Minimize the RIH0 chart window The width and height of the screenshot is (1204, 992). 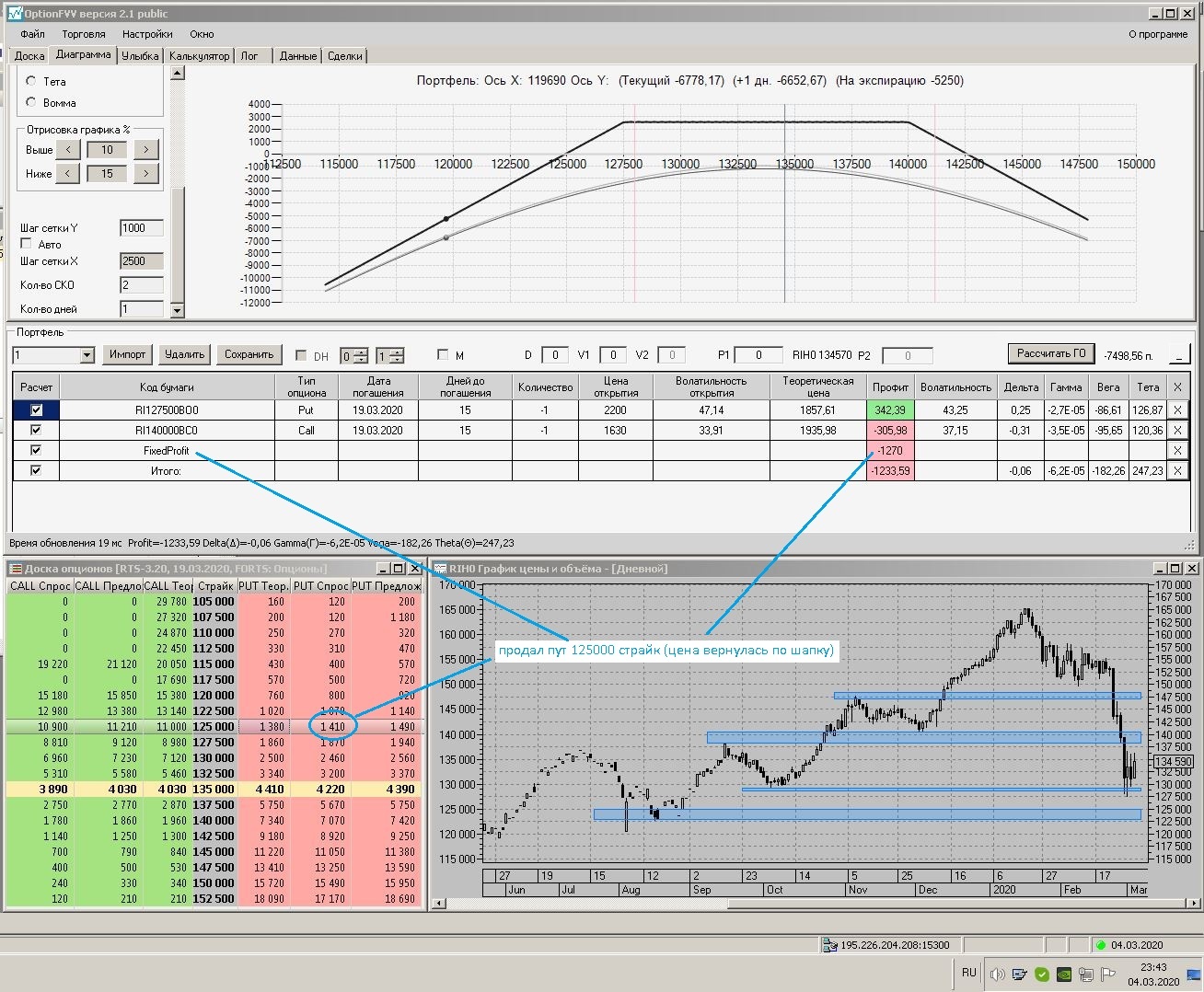pyautogui.click(x=1161, y=569)
